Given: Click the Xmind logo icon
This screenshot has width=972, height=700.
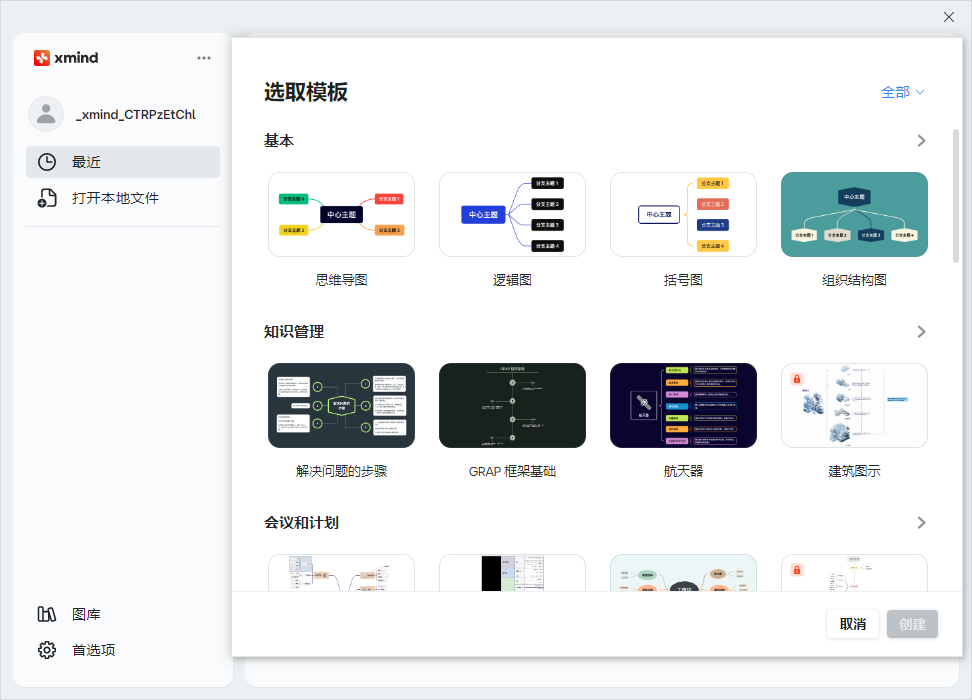Looking at the screenshot, I should coord(42,58).
